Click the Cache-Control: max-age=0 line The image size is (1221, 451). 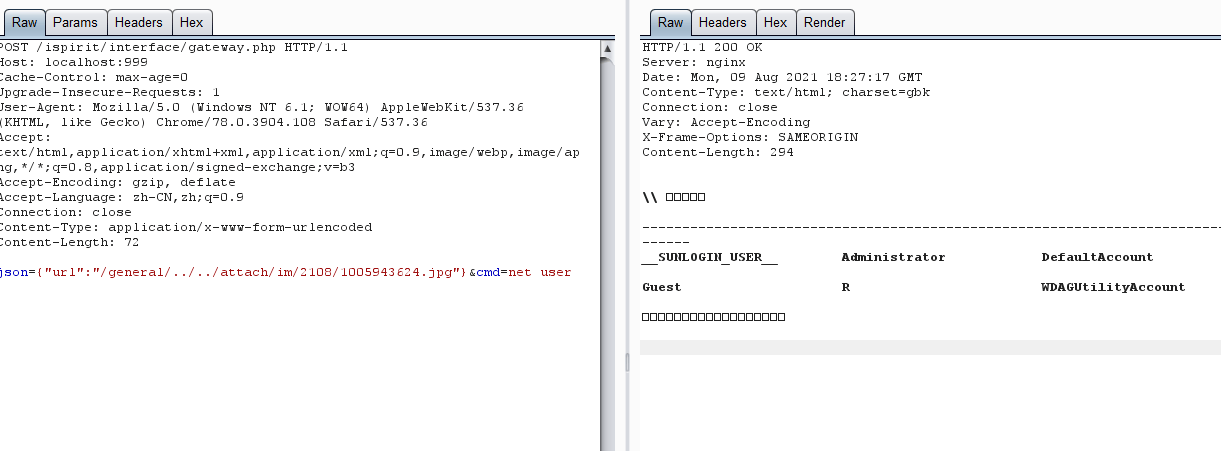tap(94, 77)
